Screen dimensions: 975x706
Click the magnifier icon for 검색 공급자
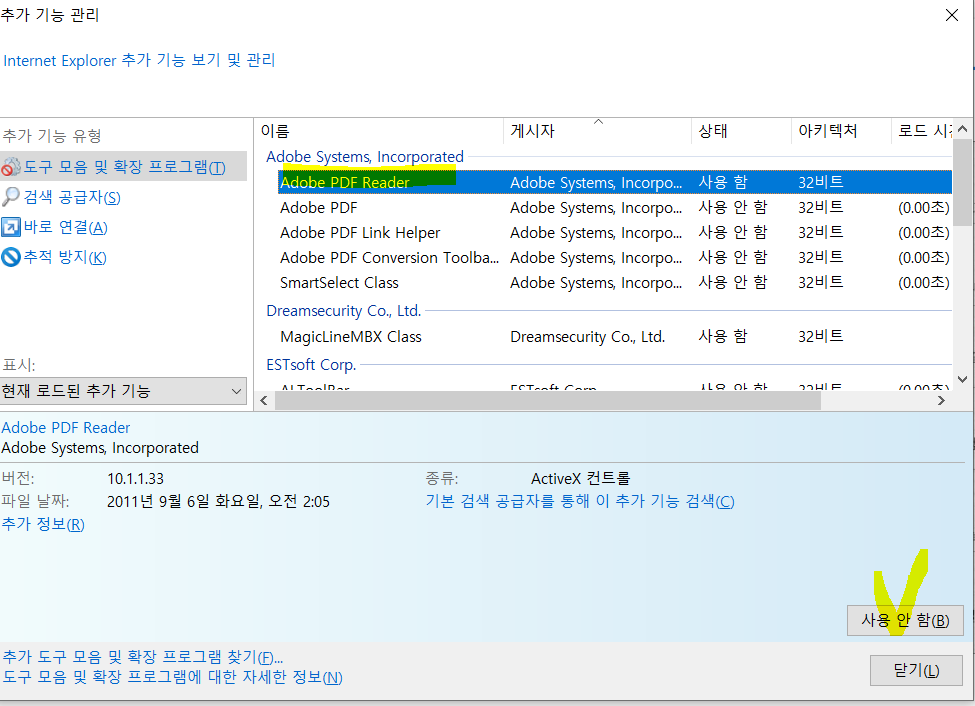click(11, 197)
